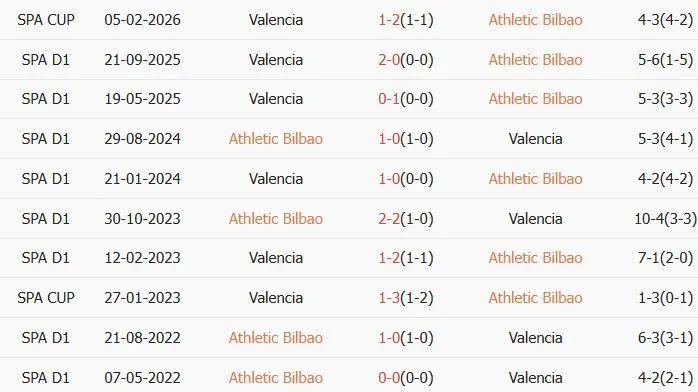Select Valencia away team on 29-08-2024
The width and height of the screenshot is (698, 392).
(536, 139)
